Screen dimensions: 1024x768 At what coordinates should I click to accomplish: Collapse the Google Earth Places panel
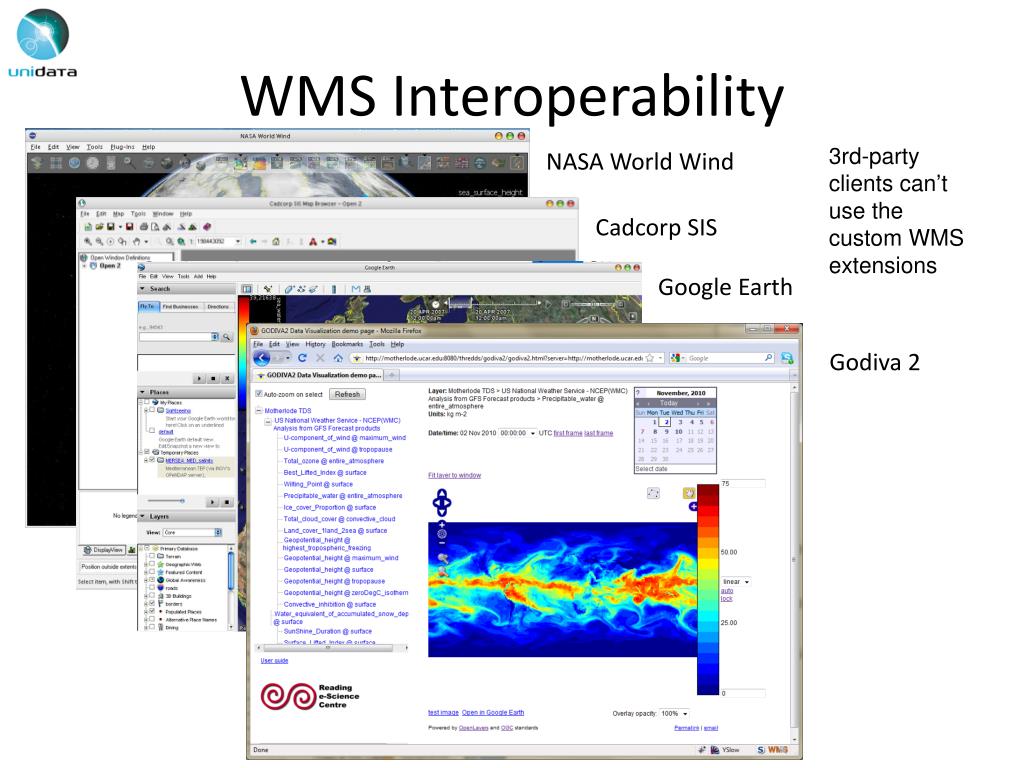(x=142, y=392)
